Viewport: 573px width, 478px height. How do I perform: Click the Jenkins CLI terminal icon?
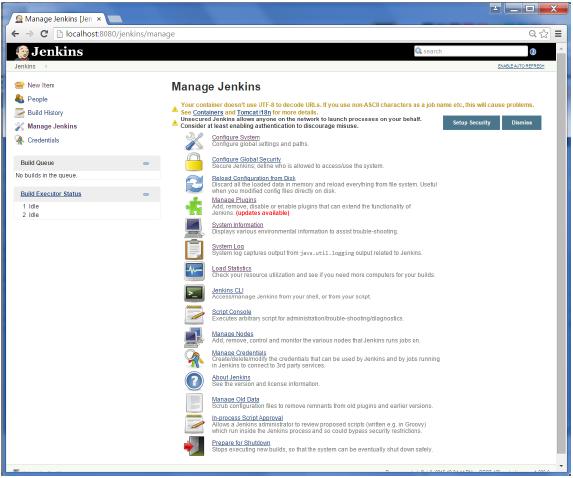[194, 293]
